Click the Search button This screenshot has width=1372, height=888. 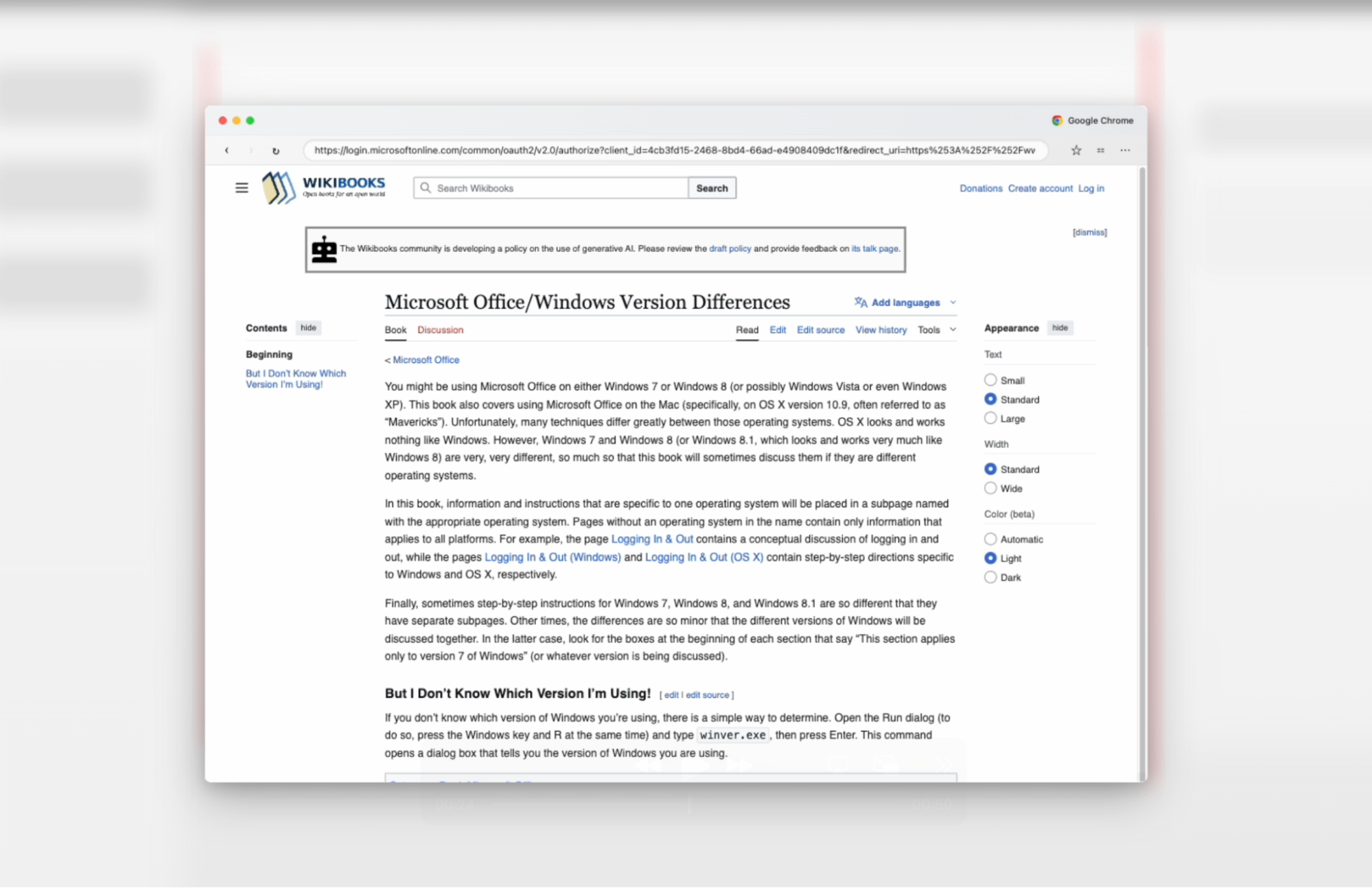point(712,187)
